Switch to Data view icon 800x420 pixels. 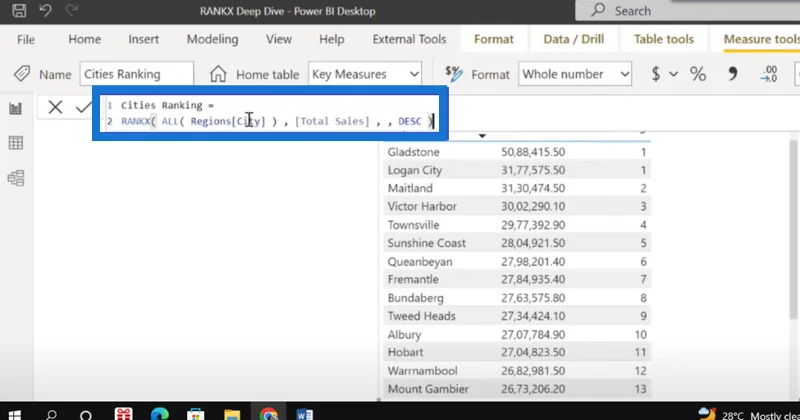(15, 143)
